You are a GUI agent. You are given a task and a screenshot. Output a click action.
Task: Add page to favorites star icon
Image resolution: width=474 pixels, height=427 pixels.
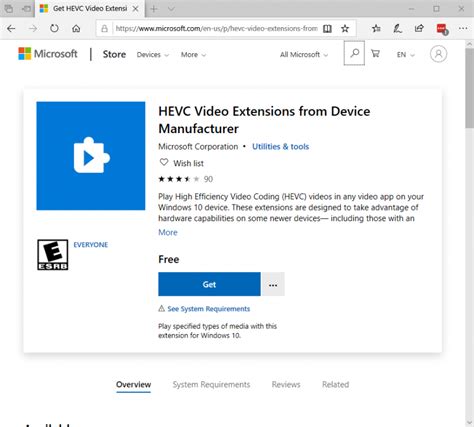345,29
